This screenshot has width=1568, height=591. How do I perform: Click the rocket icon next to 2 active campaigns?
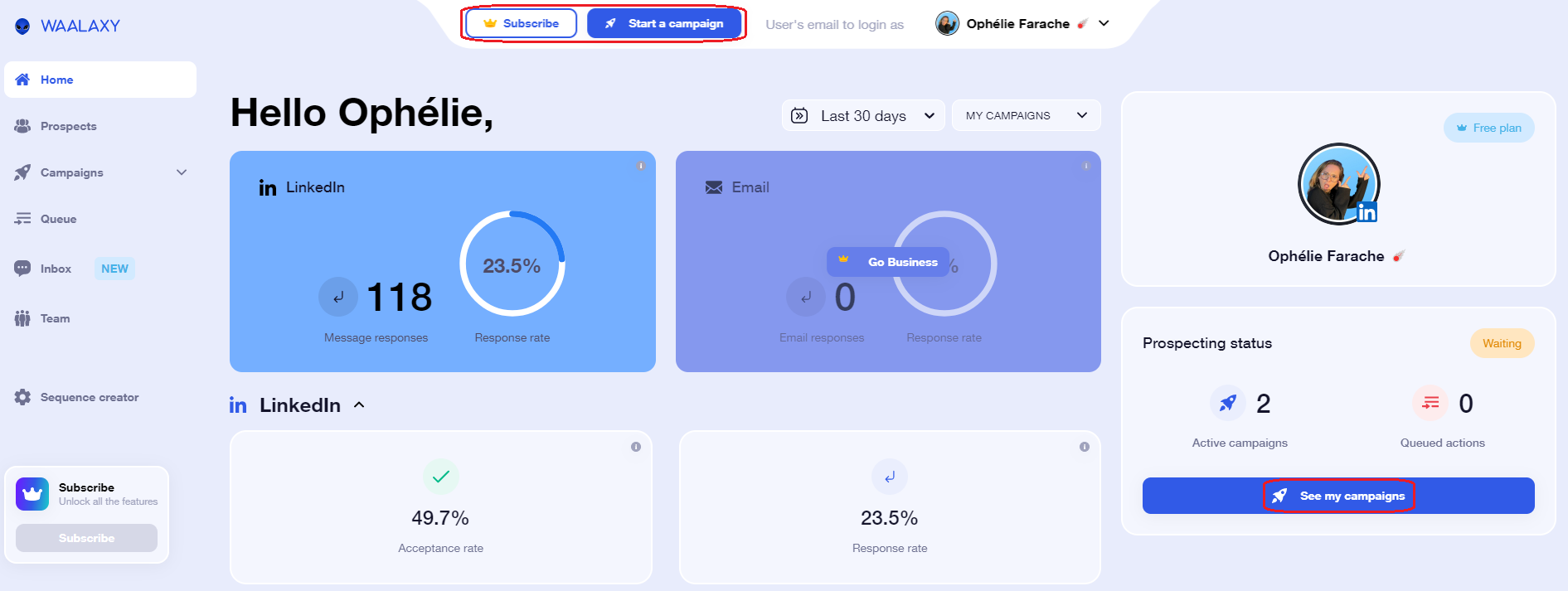point(1228,403)
